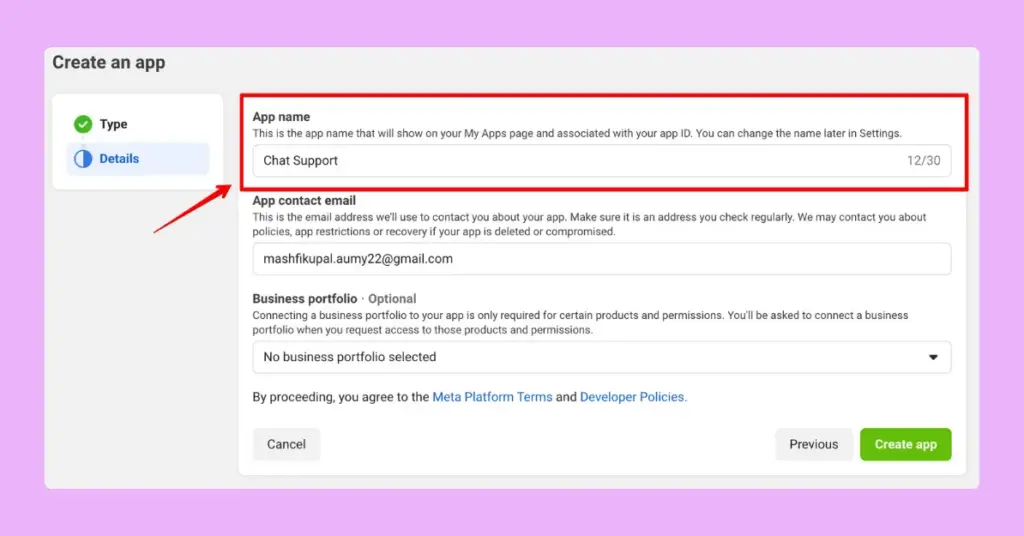
Task: Select the Details step in sidebar
Action: pyautogui.click(x=138, y=159)
